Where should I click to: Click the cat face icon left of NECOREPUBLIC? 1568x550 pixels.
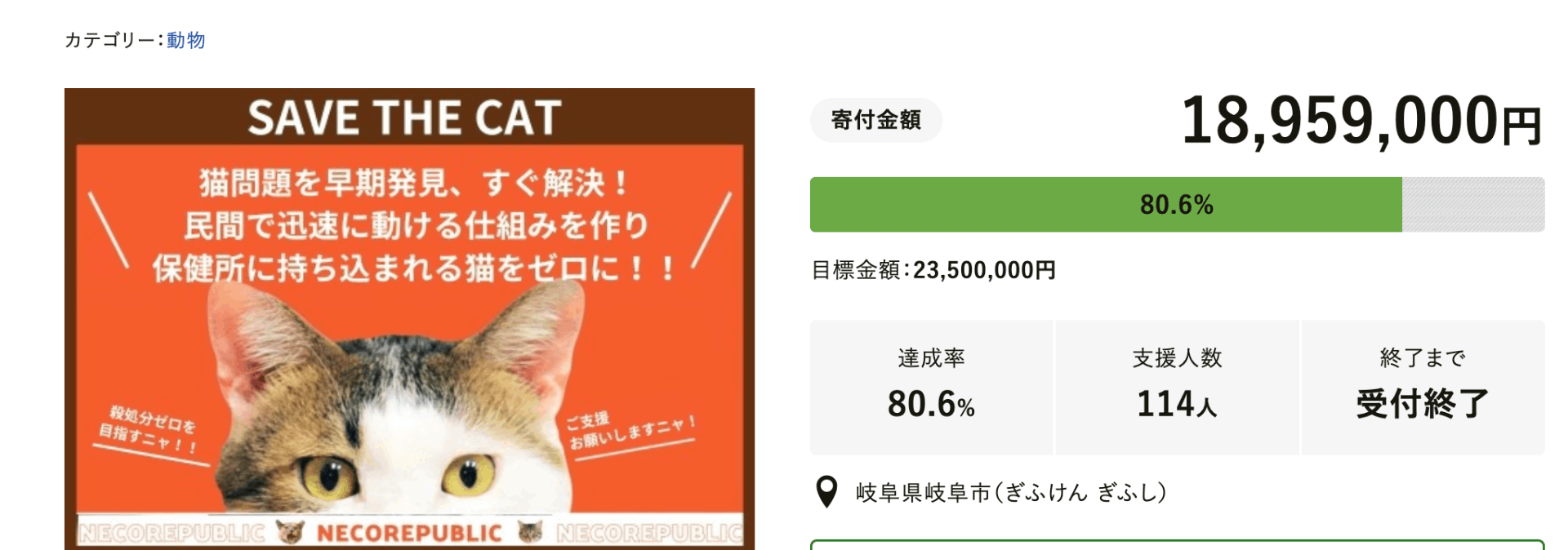(x=290, y=532)
